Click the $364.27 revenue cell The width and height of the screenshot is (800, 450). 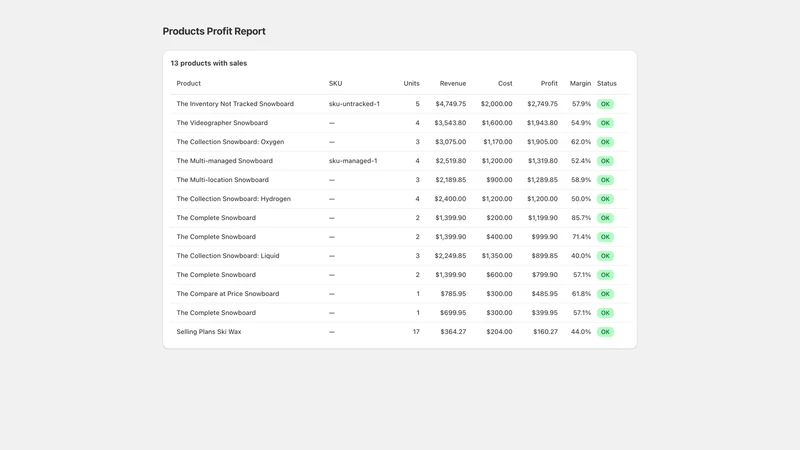tap(453, 332)
